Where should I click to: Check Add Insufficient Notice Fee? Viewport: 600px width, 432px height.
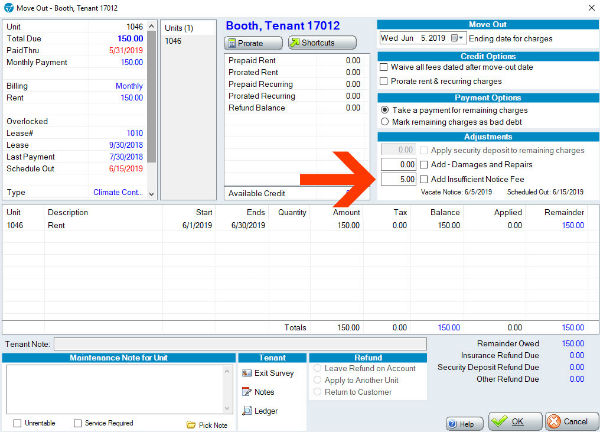point(424,179)
